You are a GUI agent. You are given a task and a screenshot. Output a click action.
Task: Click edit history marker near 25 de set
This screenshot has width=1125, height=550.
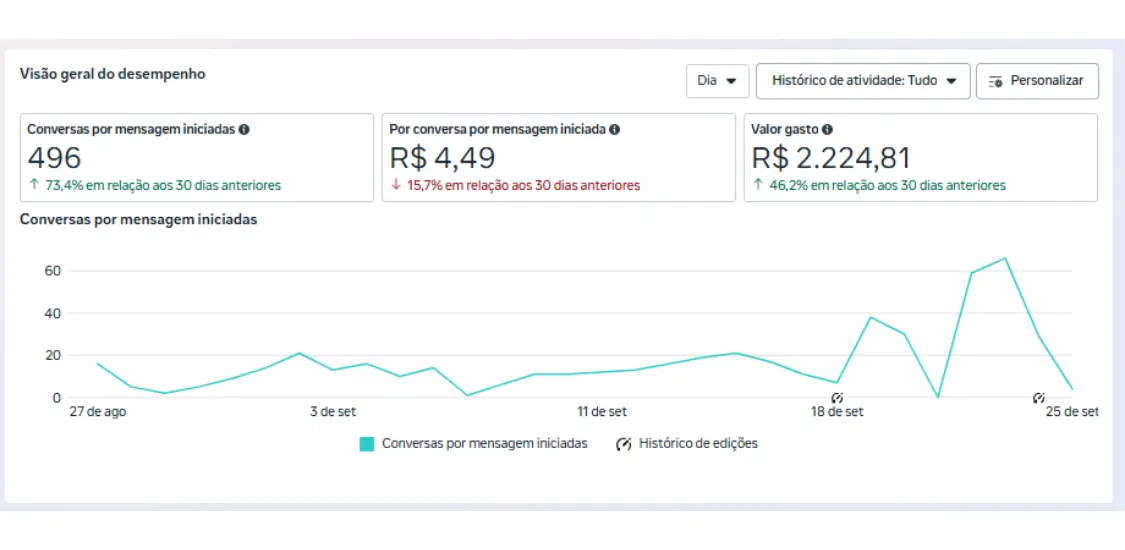pyautogui.click(x=1039, y=398)
